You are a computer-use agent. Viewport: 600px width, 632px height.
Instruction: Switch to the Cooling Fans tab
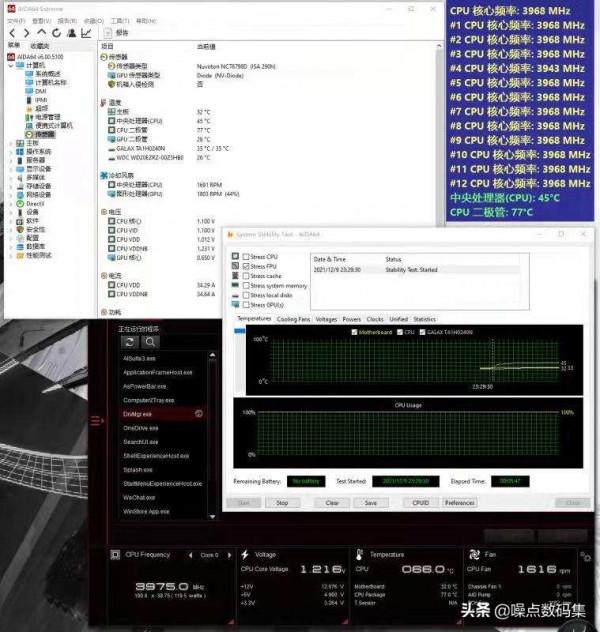pos(292,319)
